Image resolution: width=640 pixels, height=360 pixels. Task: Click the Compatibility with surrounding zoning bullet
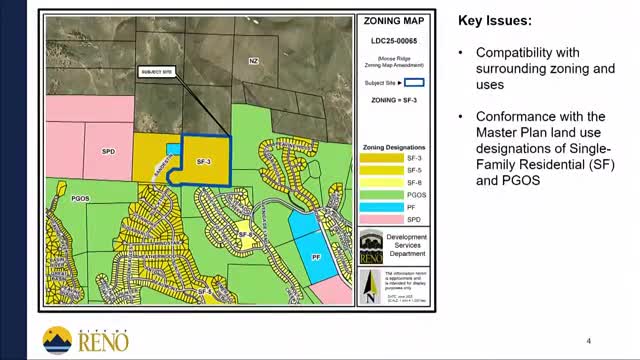545,69
